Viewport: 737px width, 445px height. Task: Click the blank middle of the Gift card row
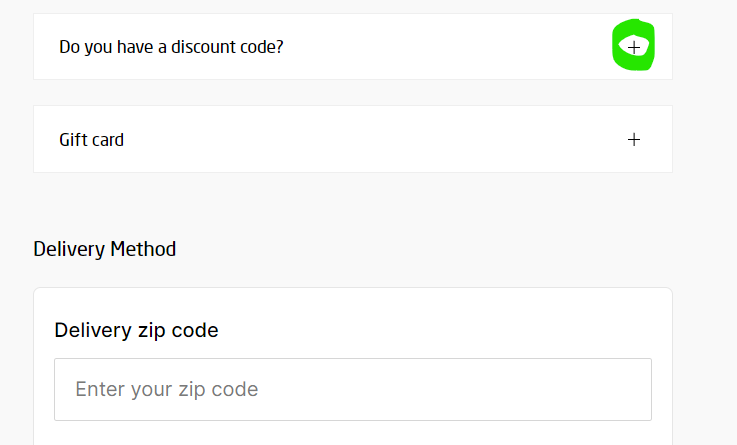(380, 140)
